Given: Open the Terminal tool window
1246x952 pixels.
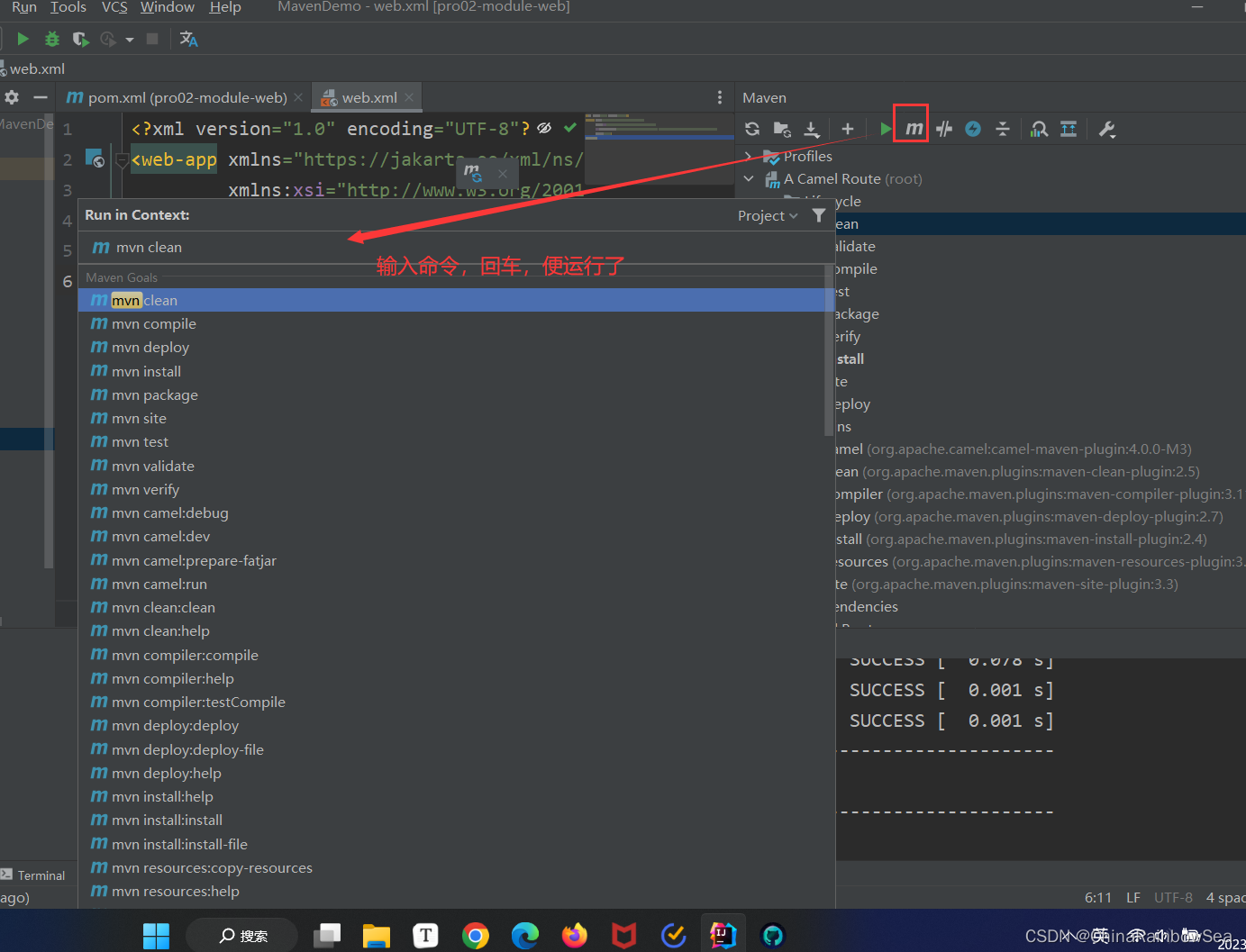Looking at the screenshot, I should (x=33, y=875).
